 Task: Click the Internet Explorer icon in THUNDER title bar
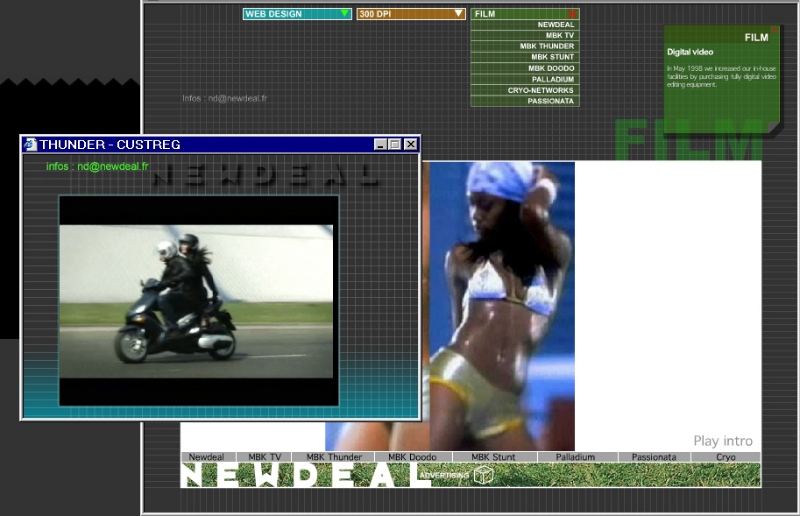(x=30, y=144)
